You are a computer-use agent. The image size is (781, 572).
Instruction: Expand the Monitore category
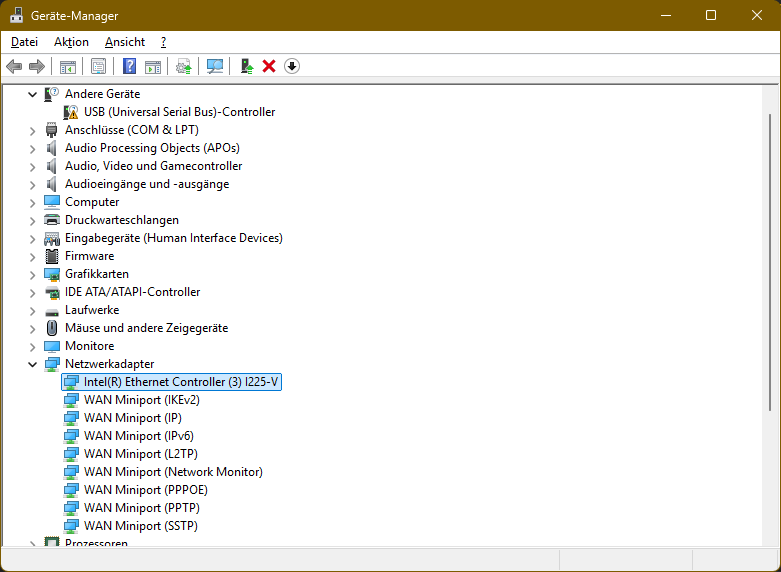[33, 346]
